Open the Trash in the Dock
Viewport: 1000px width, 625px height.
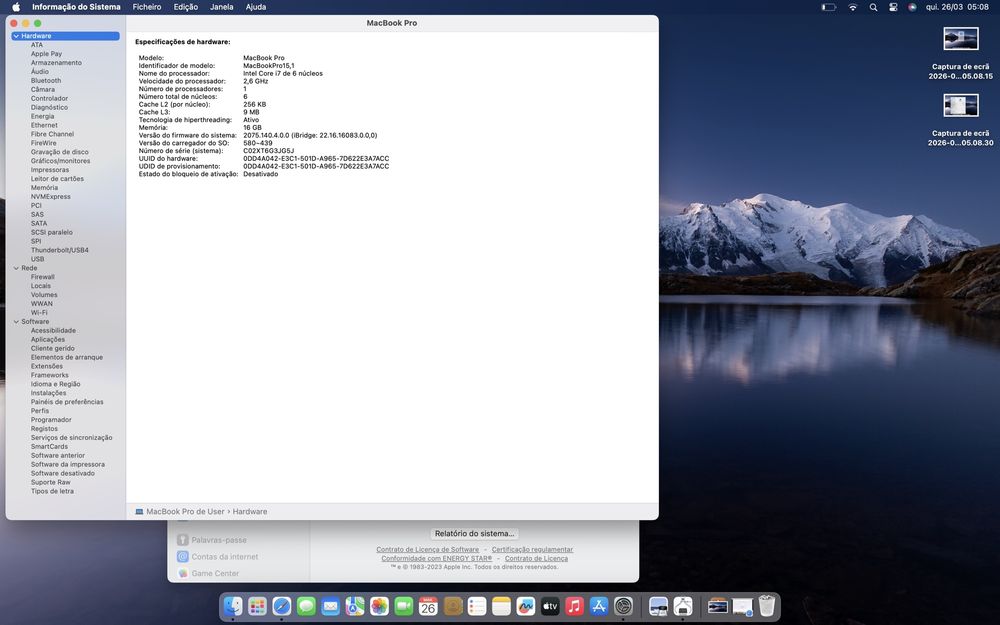click(x=767, y=606)
